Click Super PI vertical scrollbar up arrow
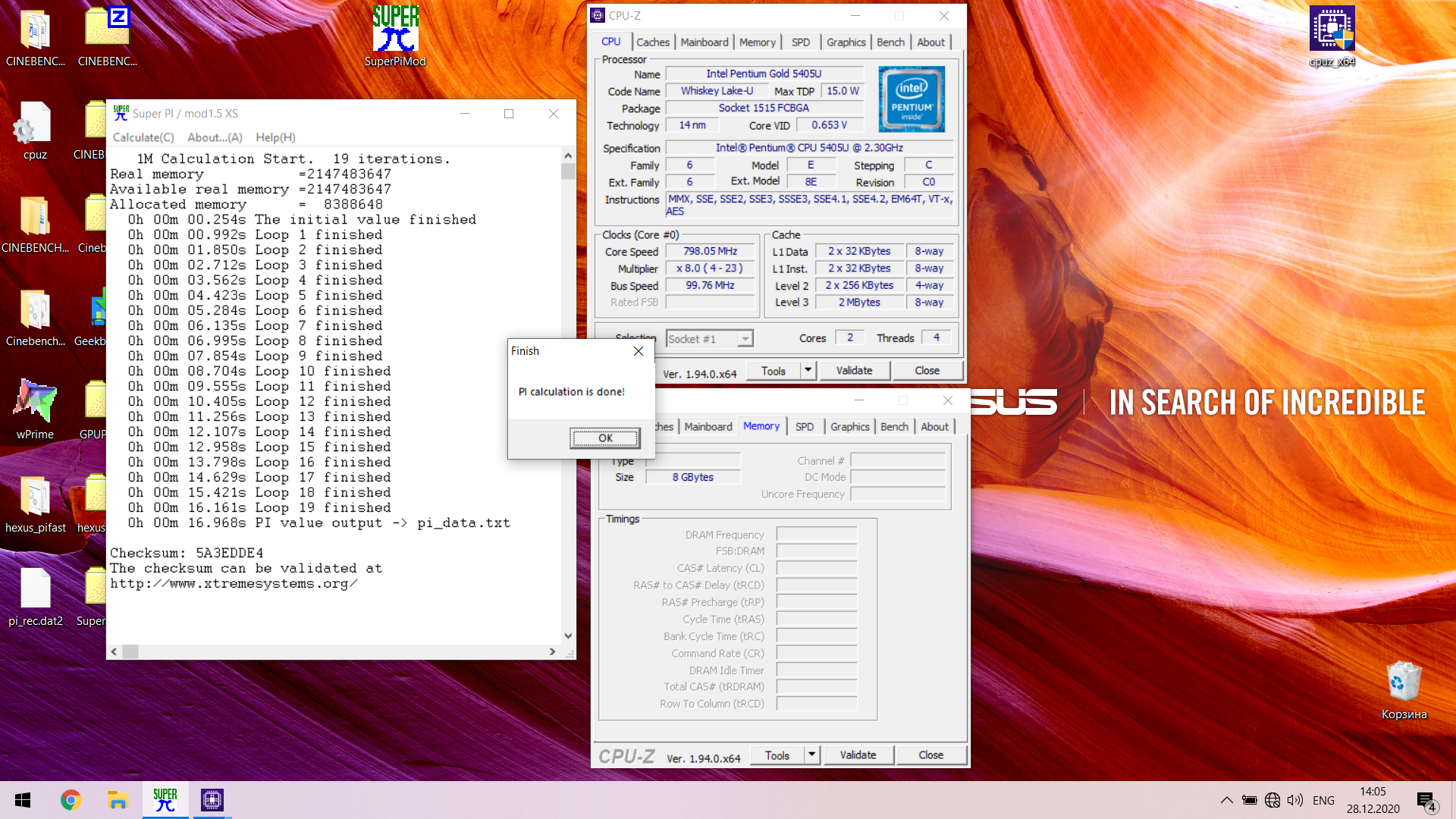 568,155
